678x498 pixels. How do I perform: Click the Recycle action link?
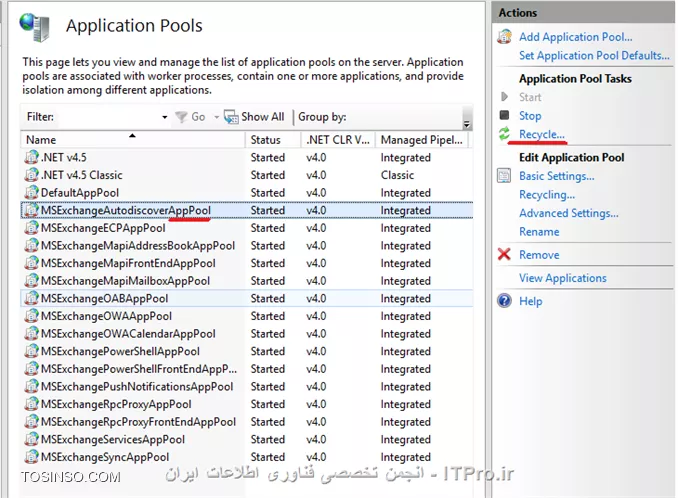542,134
